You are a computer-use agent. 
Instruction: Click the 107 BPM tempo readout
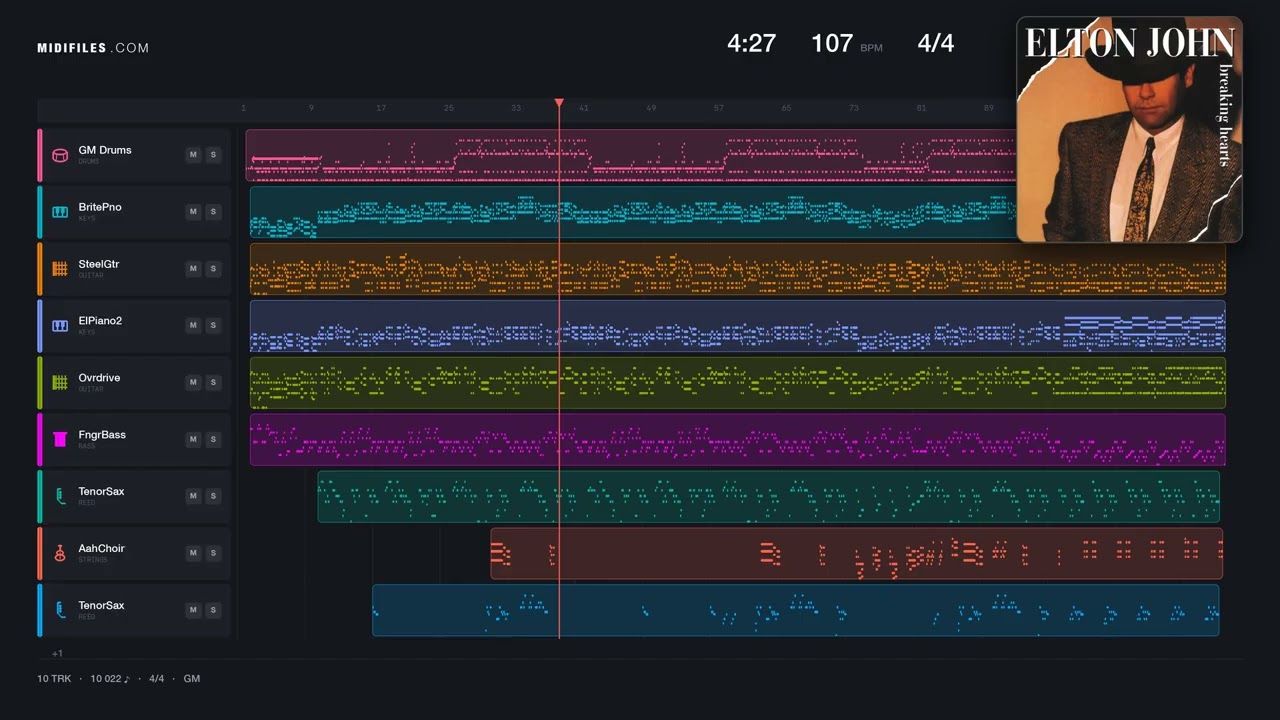(846, 44)
